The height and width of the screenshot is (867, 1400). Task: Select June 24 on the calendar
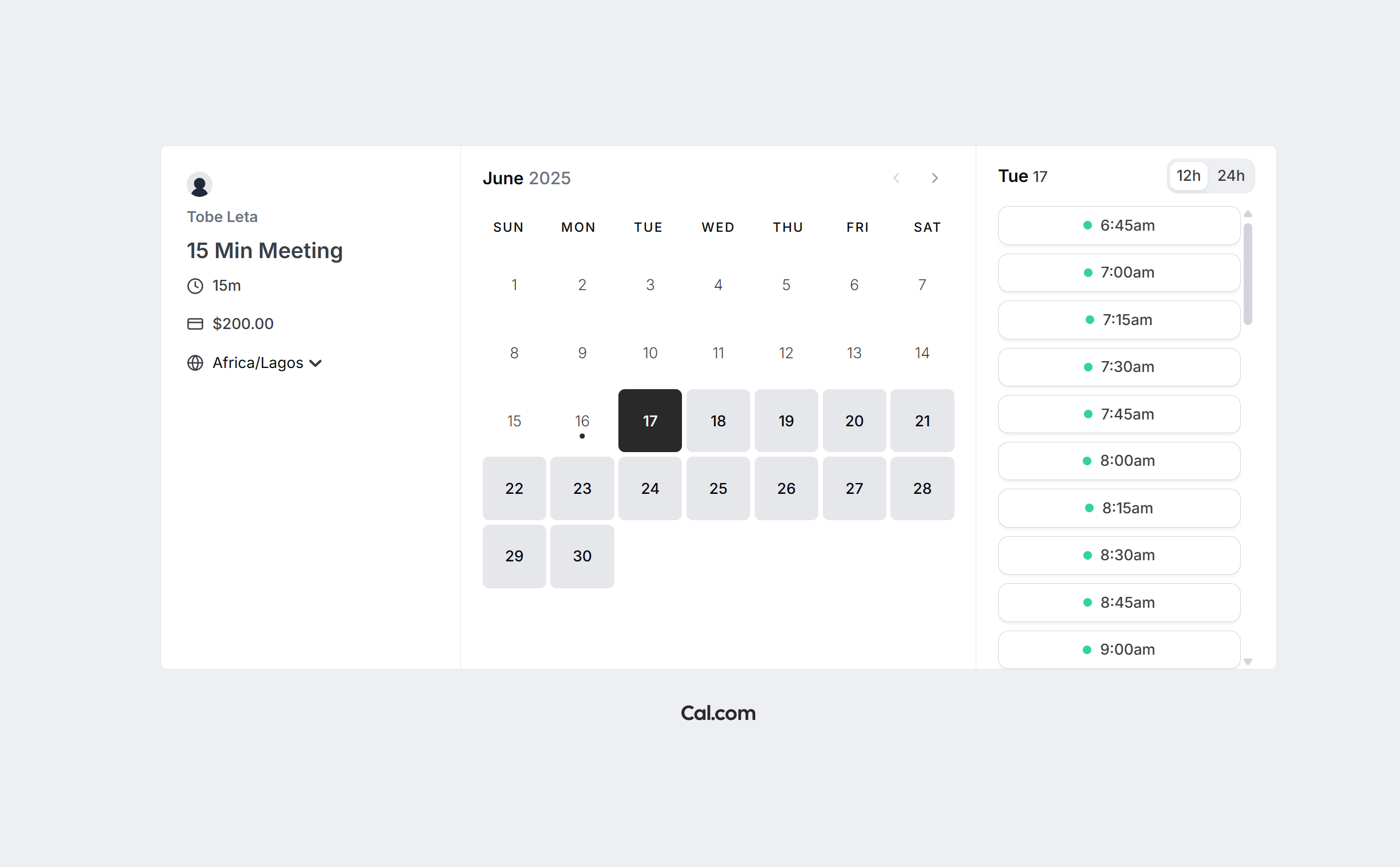[649, 489]
